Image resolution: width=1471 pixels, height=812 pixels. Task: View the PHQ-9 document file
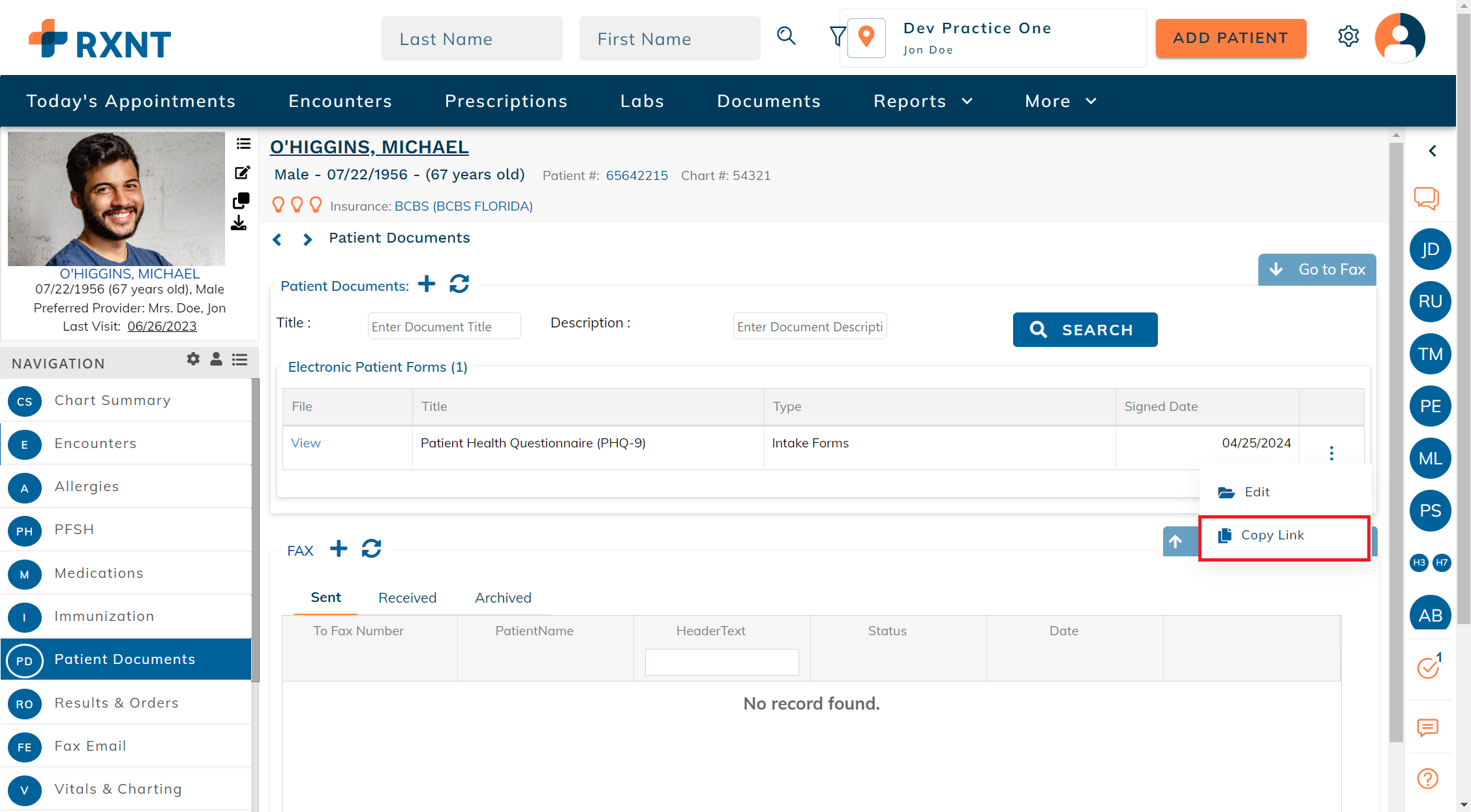305,443
